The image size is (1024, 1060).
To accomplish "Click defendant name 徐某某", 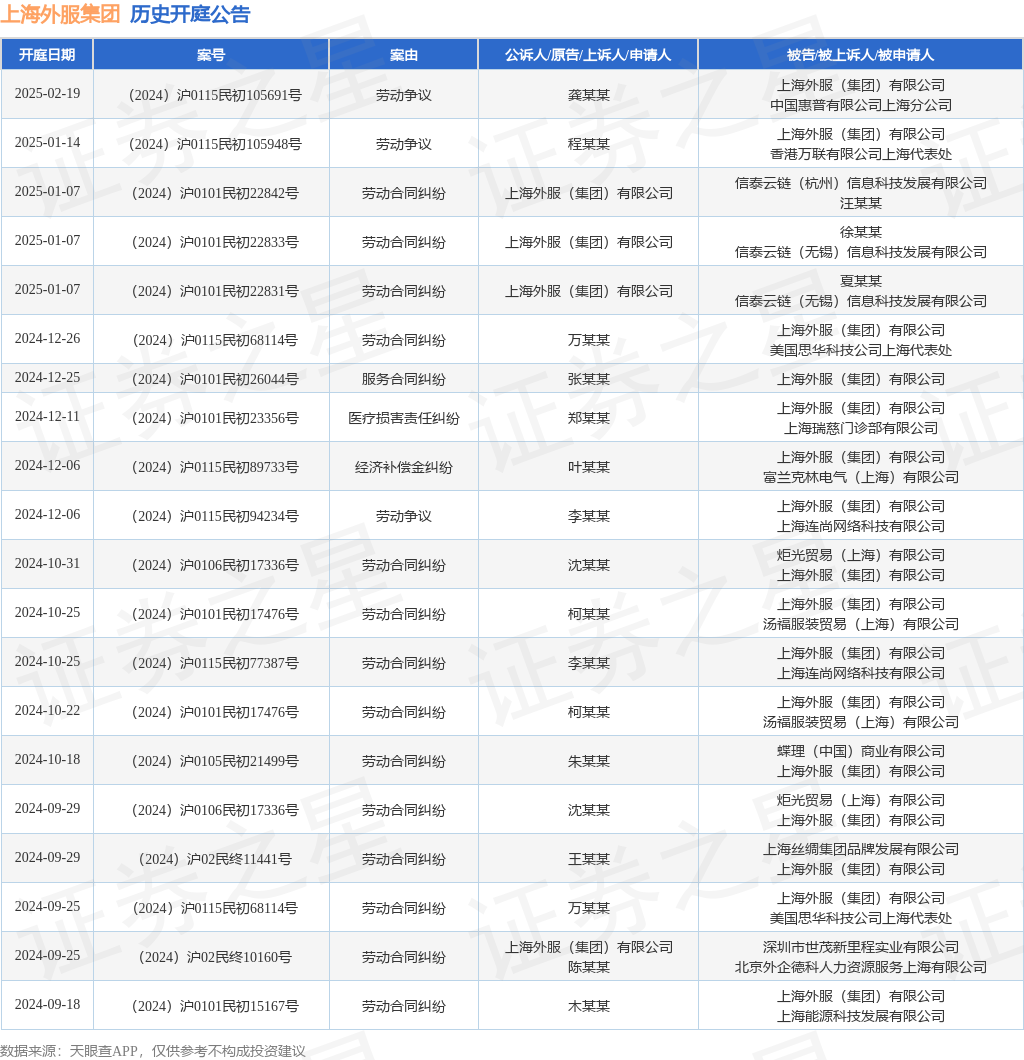I will click(860, 232).
